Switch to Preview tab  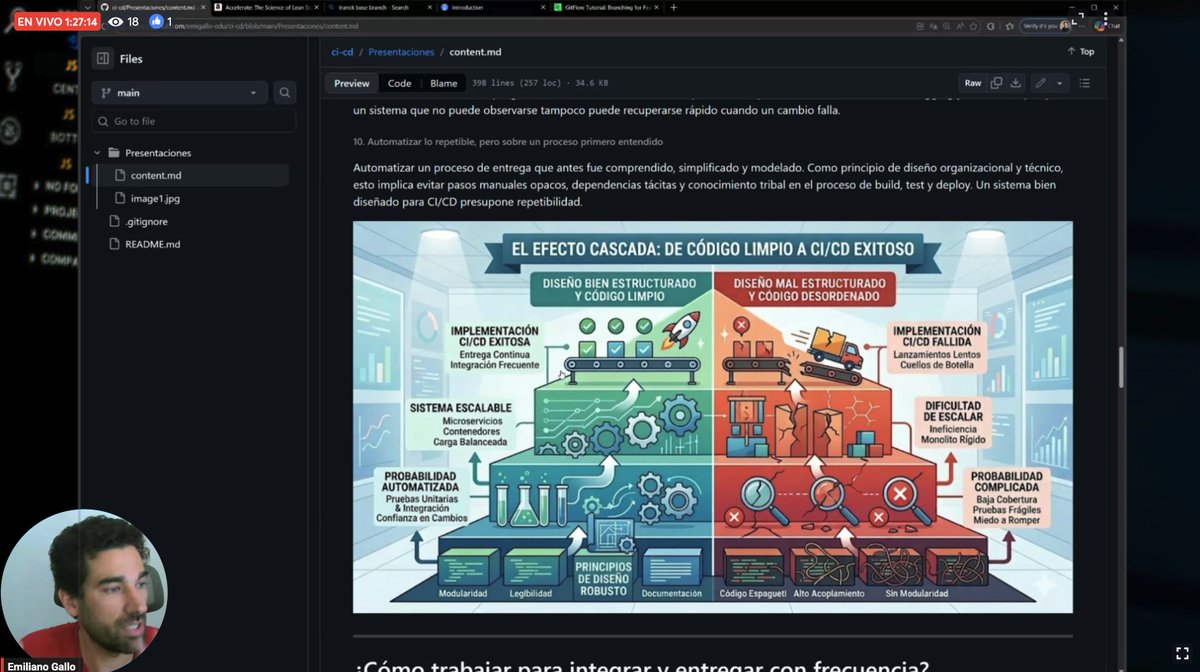(351, 84)
